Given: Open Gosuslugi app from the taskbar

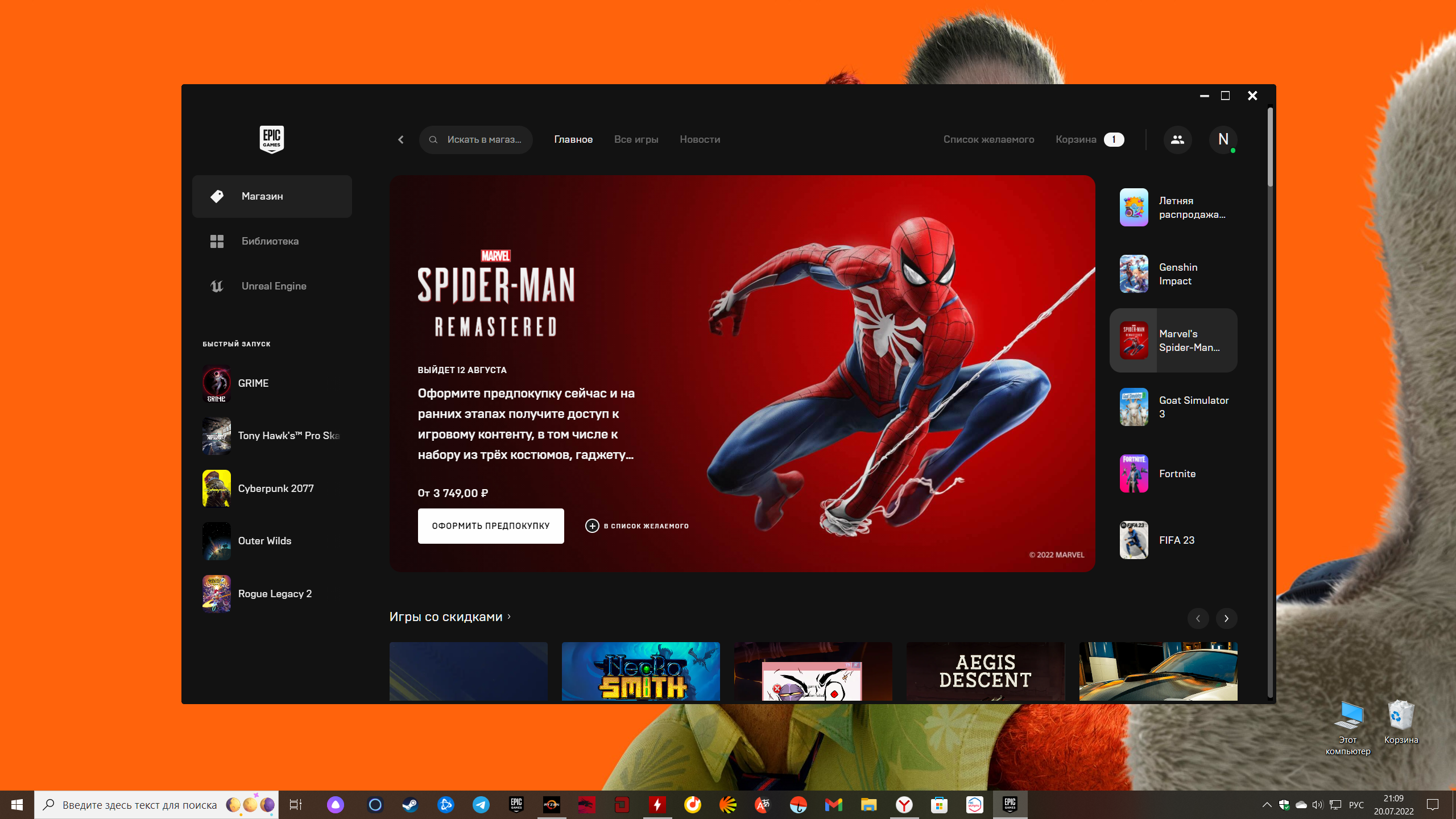Looking at the screenshot, I should pos(974,805).
